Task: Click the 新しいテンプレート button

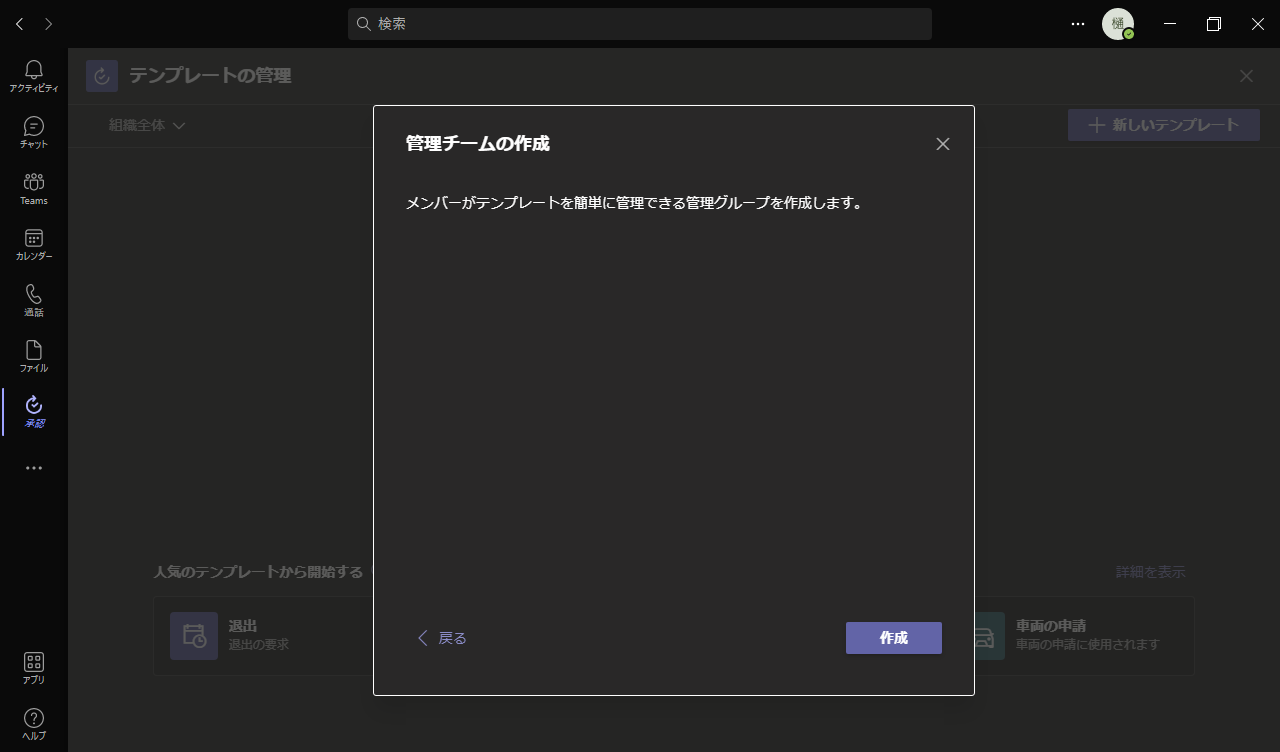Action: (x=1164, y=125)
